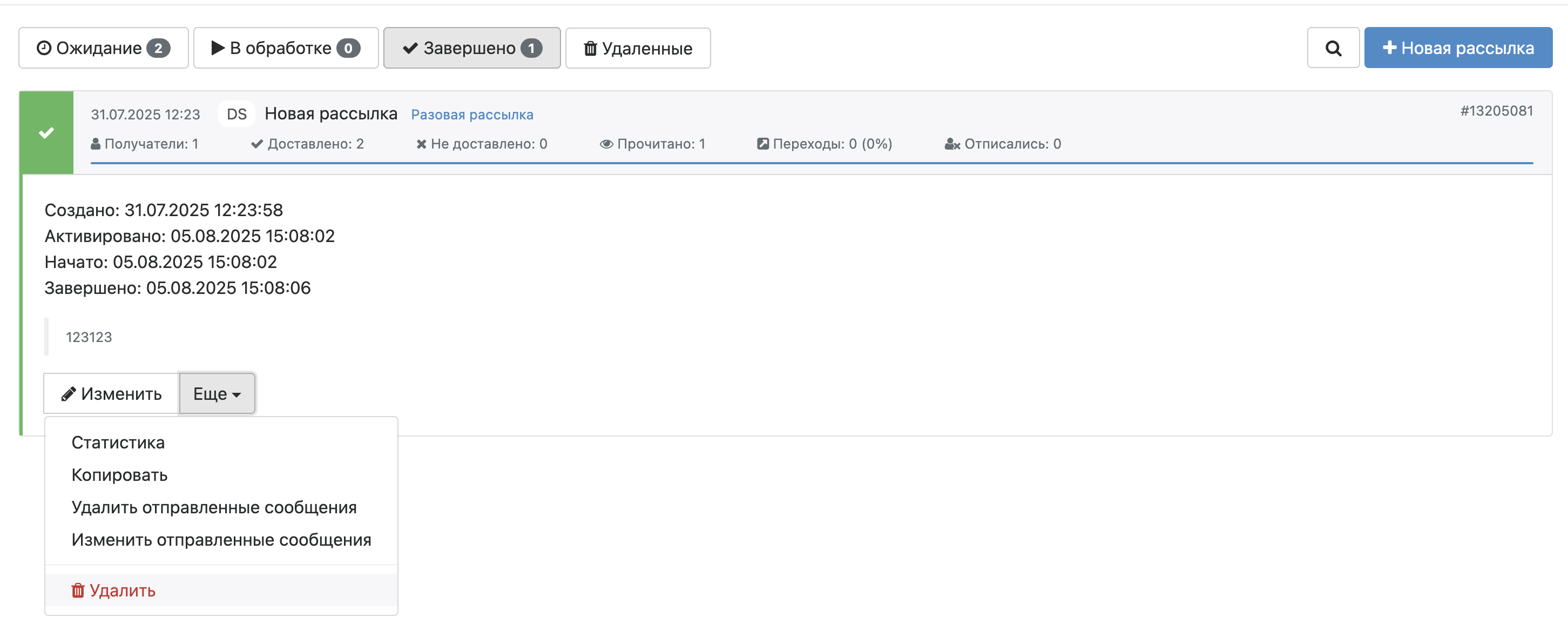
Task: Click the X icon by Не доставлено
Action: (x=421, y=144)
